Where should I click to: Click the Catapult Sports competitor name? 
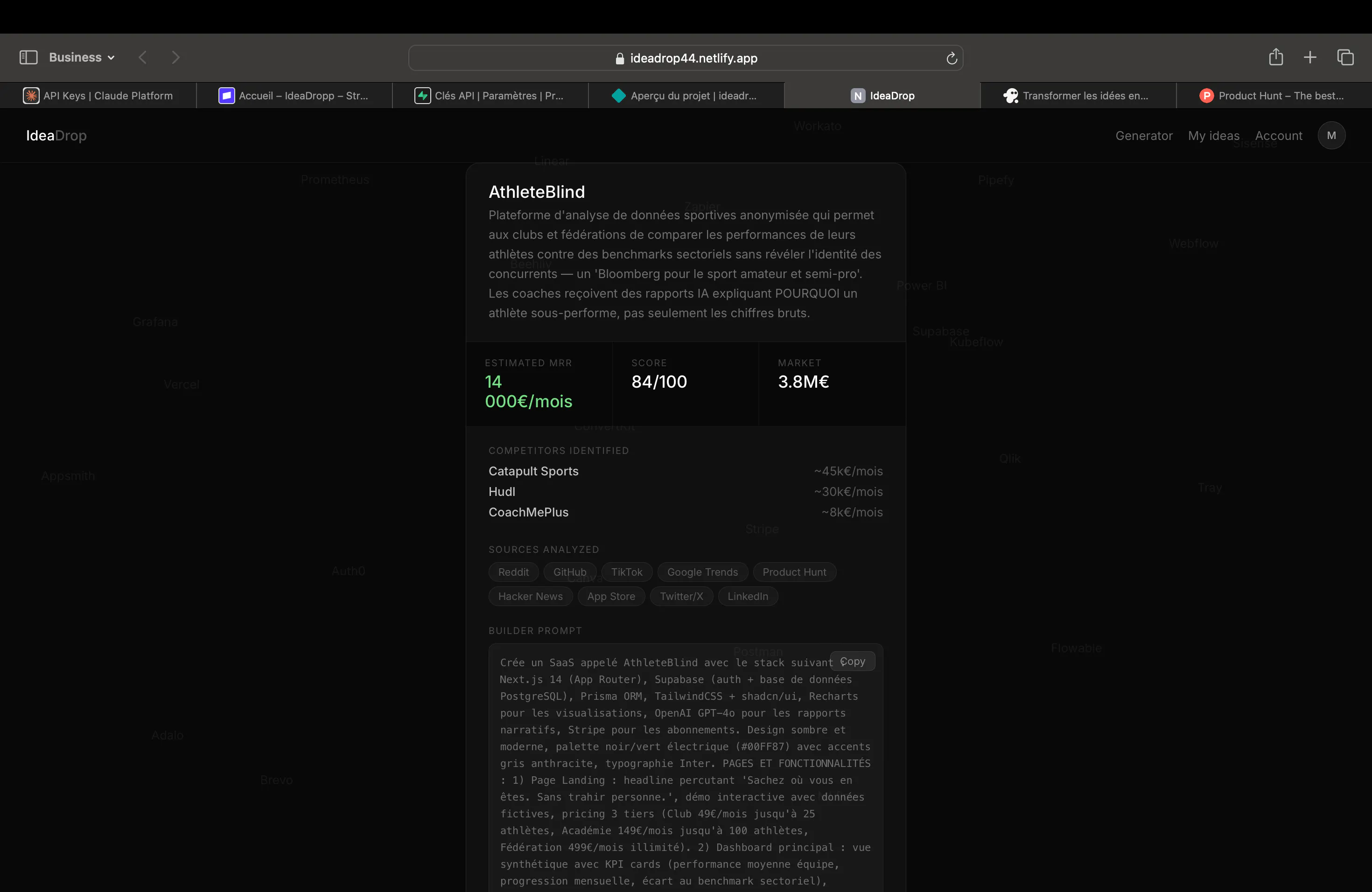(533, 471)
